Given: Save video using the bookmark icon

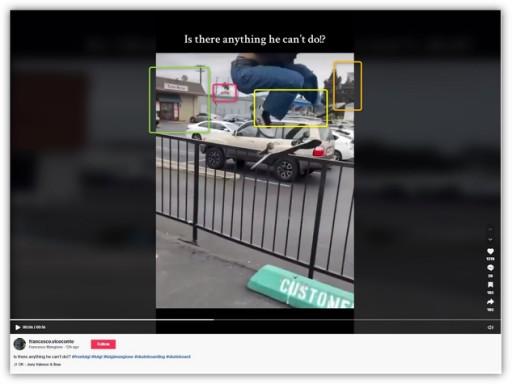Looking at the screenshot, I should click(490, 285).
